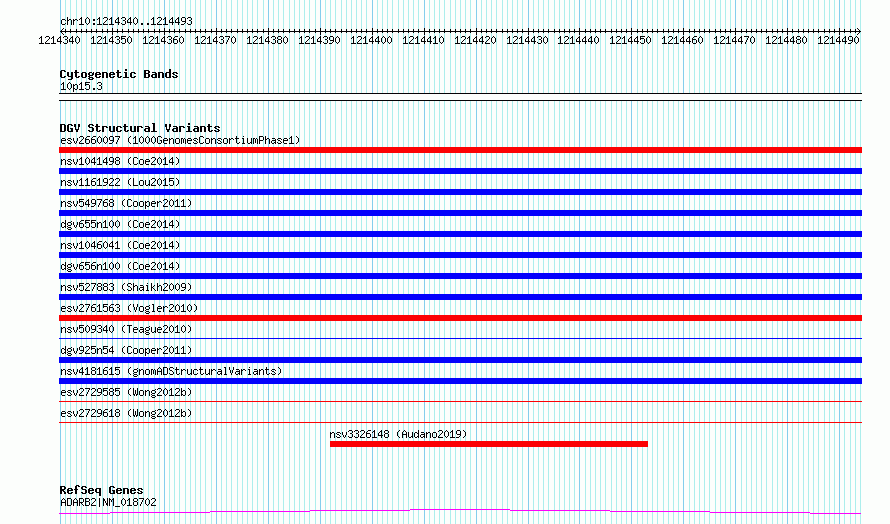The height and width of the screenshot is (524, 890).
Task: Select nsv1046041 (Coe2014) label
Action: tap(120, 245)
